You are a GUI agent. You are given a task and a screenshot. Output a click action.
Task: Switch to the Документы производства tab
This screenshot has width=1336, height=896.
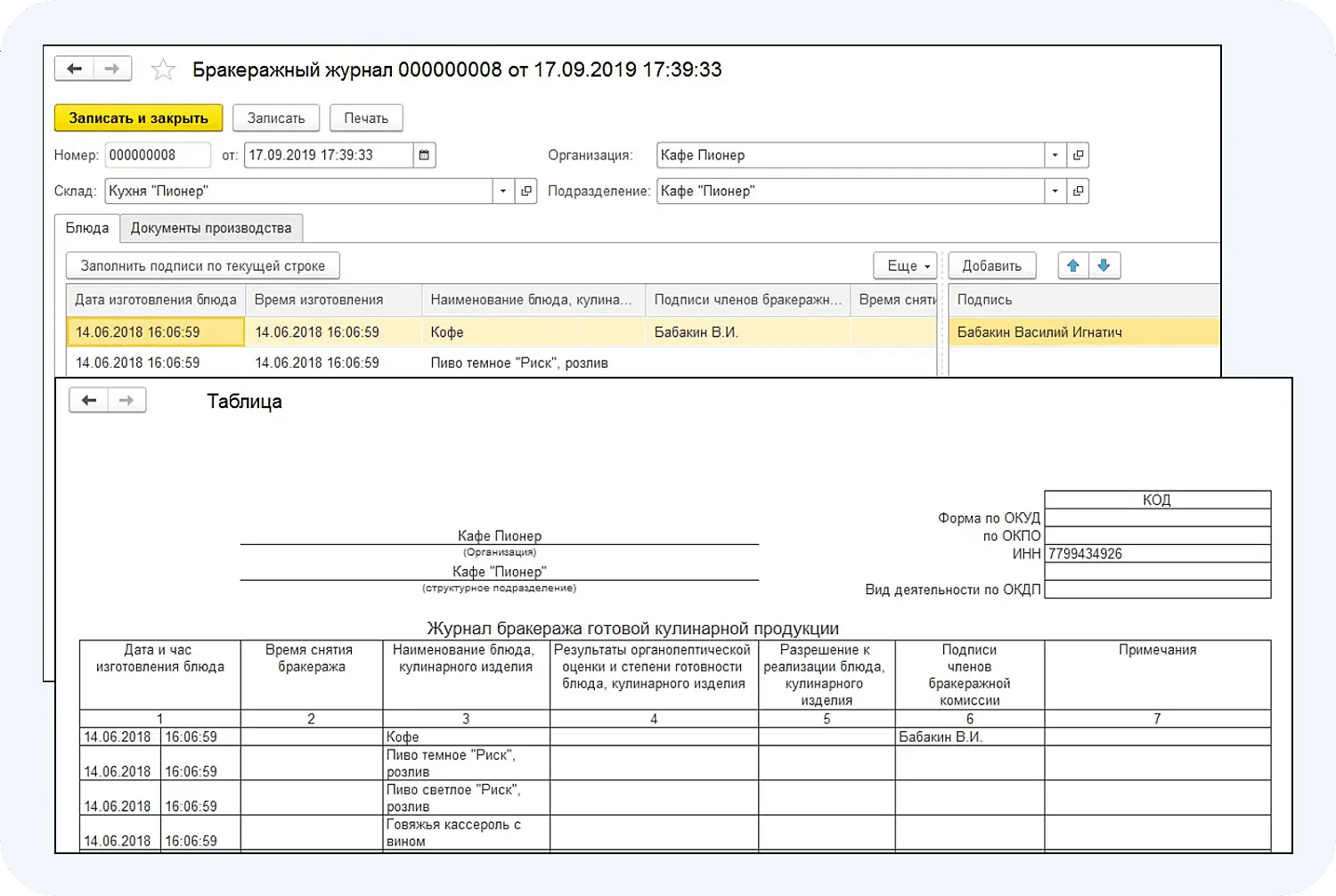(211, 228)
